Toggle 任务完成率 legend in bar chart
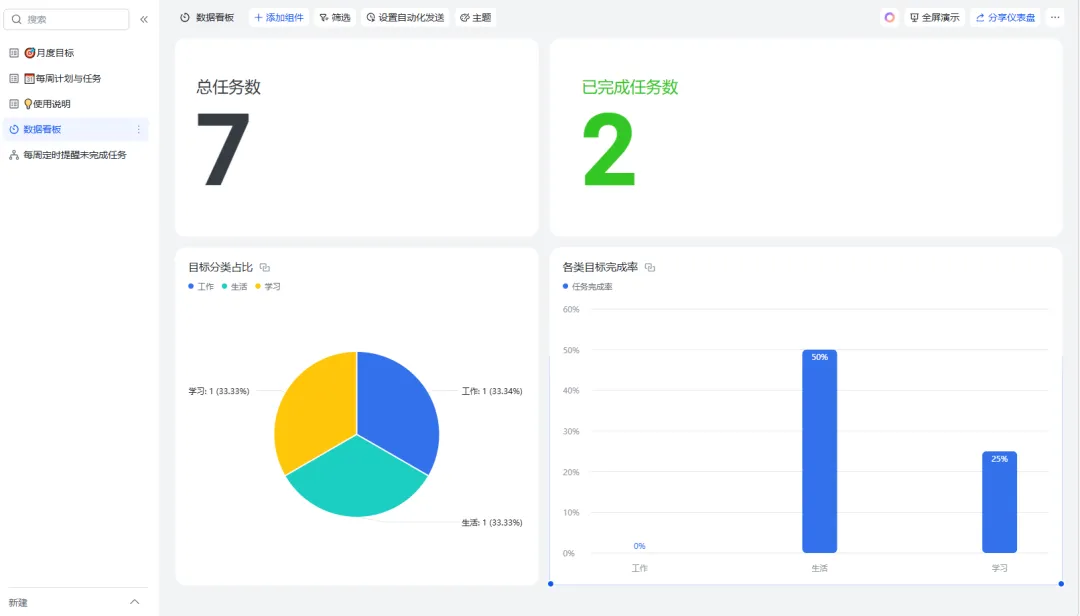The image size is (1080, 616). coord(588,287)
